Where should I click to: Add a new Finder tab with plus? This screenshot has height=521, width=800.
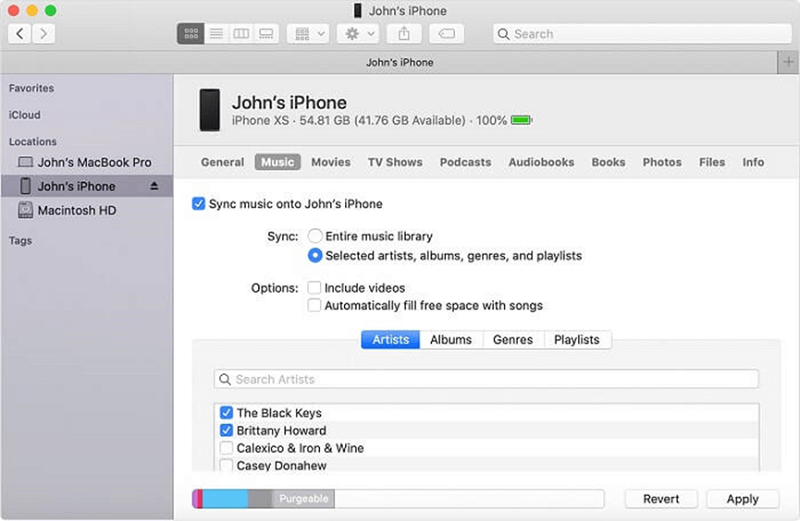(x=788, y=62)
